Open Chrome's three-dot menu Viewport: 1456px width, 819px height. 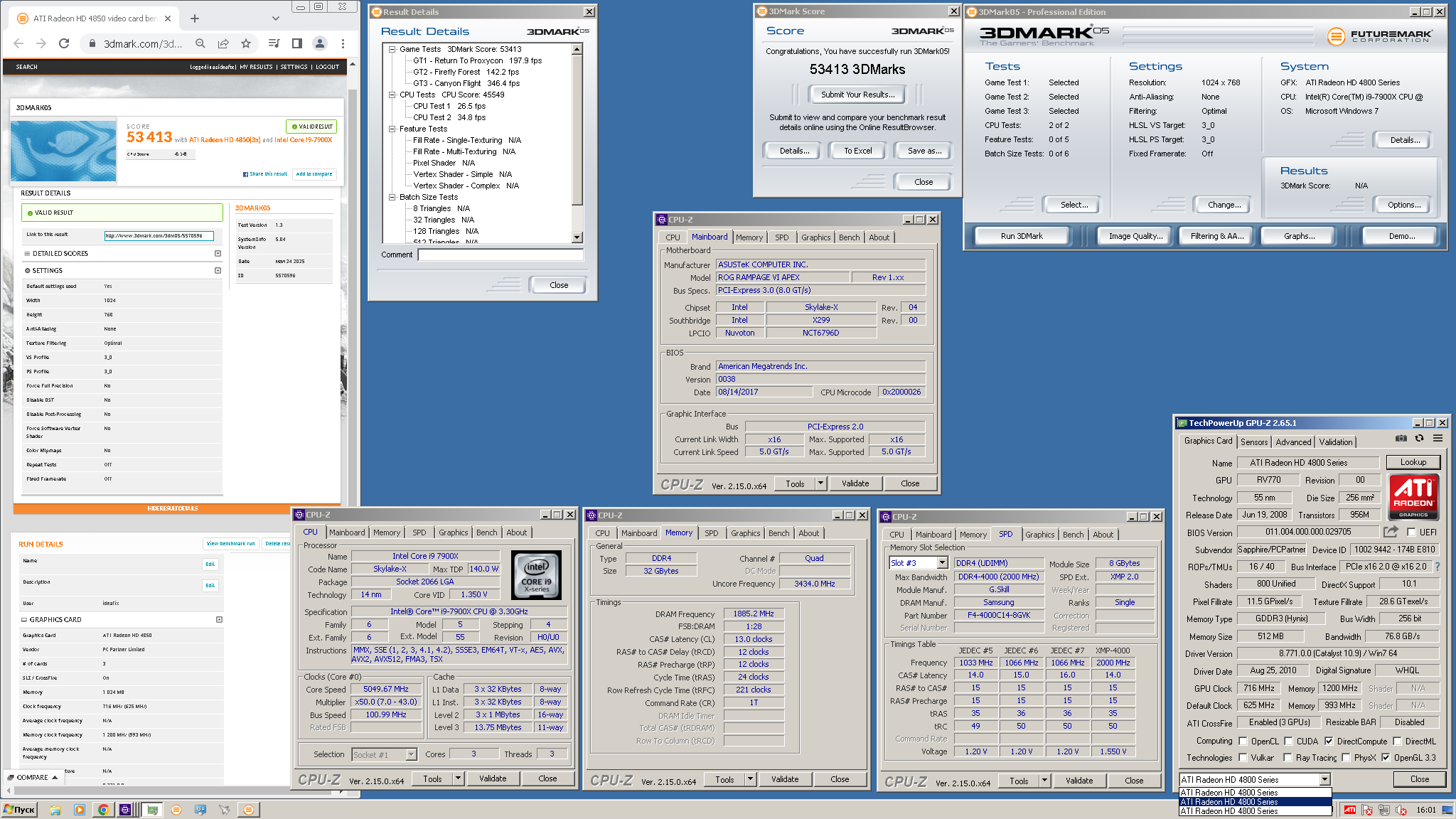click(343, 43)
